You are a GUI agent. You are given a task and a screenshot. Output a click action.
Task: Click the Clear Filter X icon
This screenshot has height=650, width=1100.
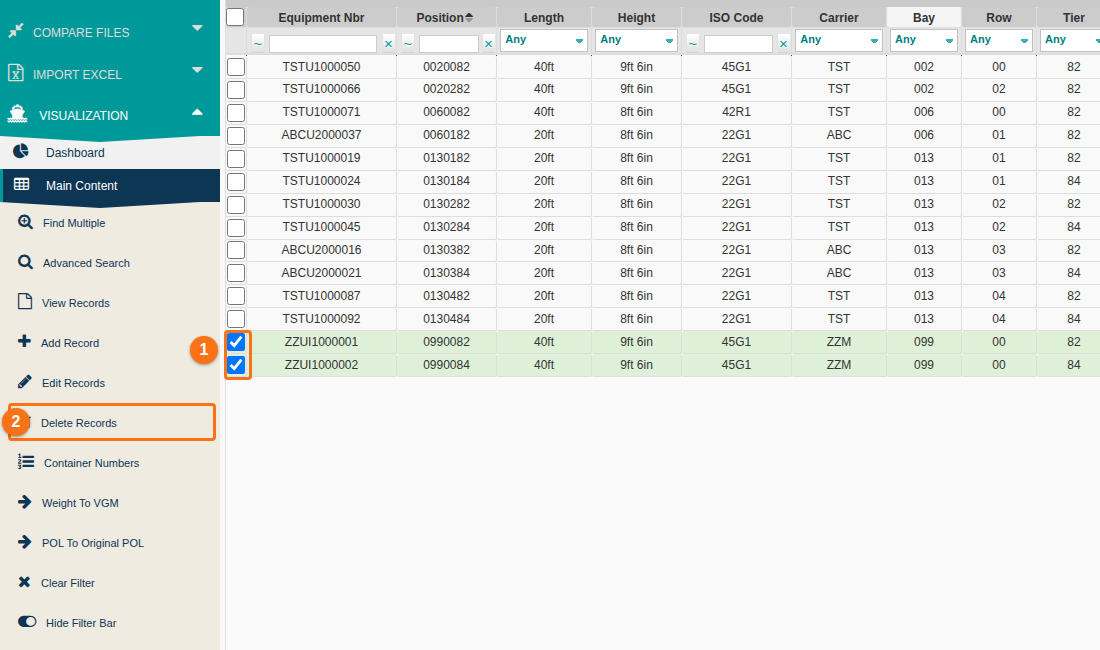coord(25,582)
